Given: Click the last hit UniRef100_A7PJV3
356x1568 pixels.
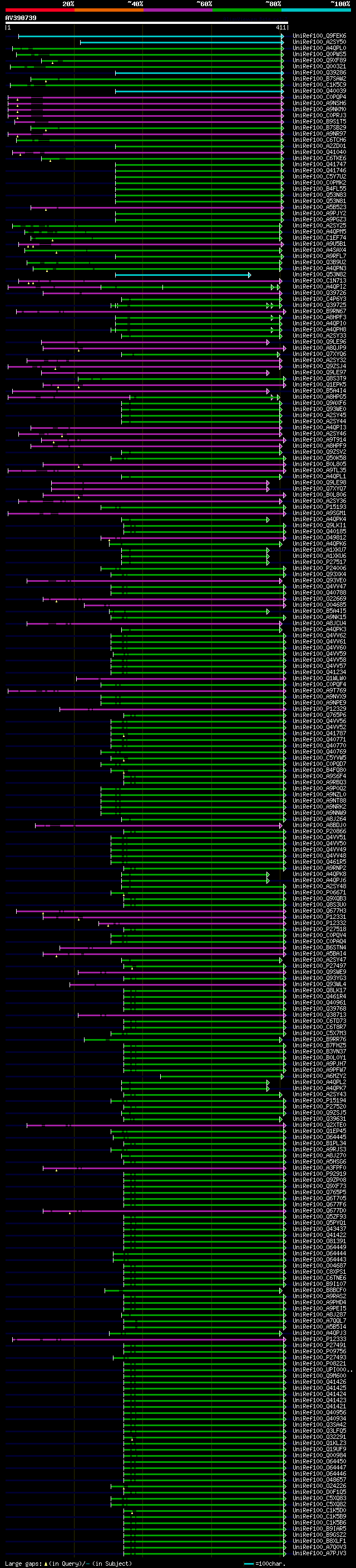Looking at the screenshot, I should click(x=319, y=1554).
